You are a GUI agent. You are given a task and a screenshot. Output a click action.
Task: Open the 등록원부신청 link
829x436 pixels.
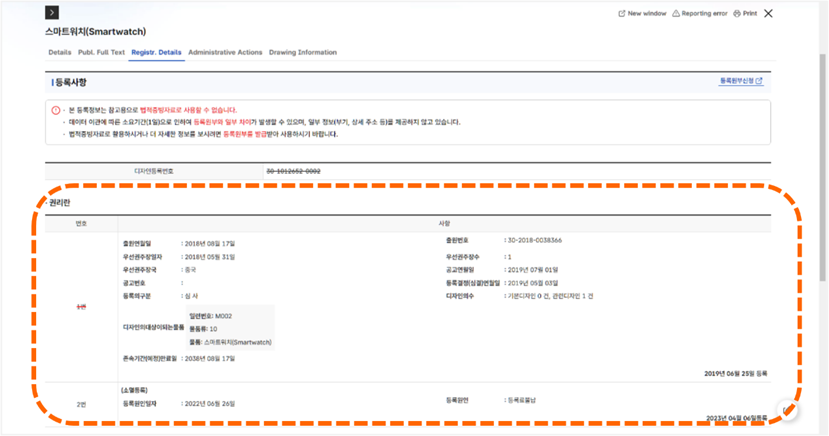click(x=741, y=81)
